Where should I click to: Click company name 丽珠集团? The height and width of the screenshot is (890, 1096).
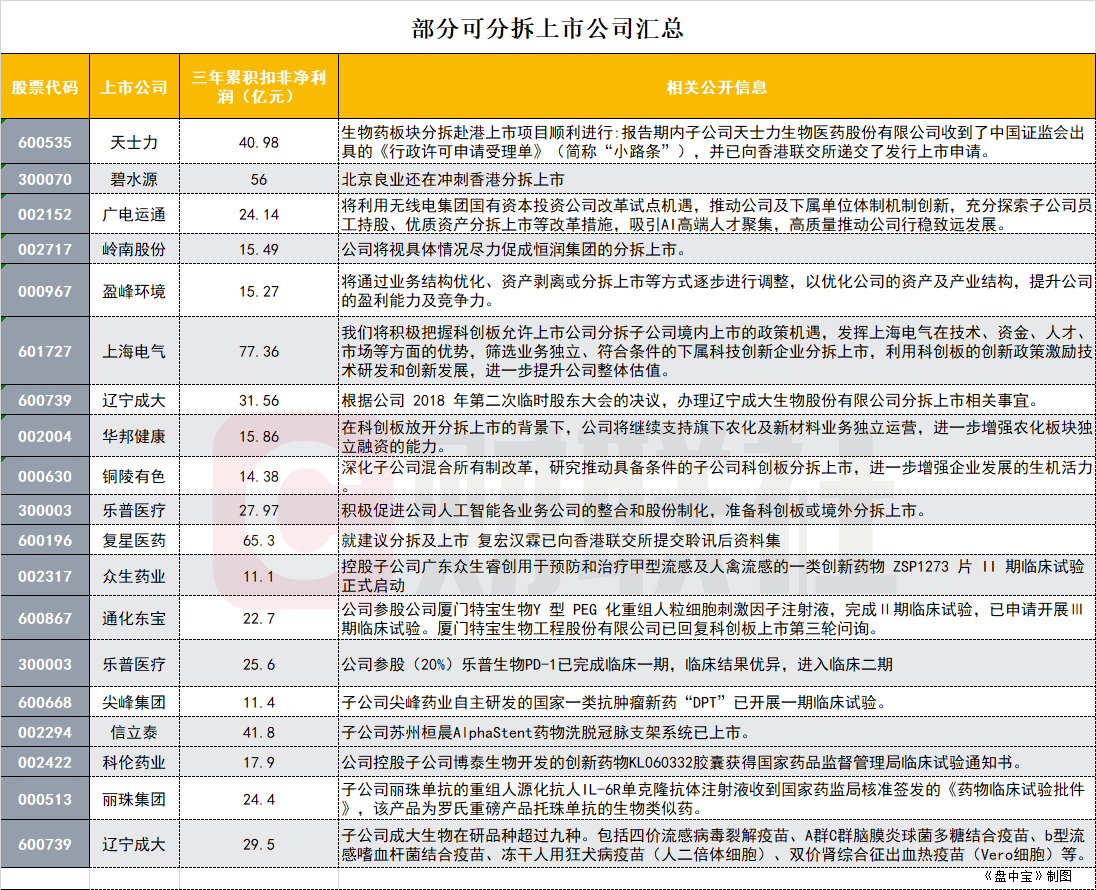tap(134, 799)
